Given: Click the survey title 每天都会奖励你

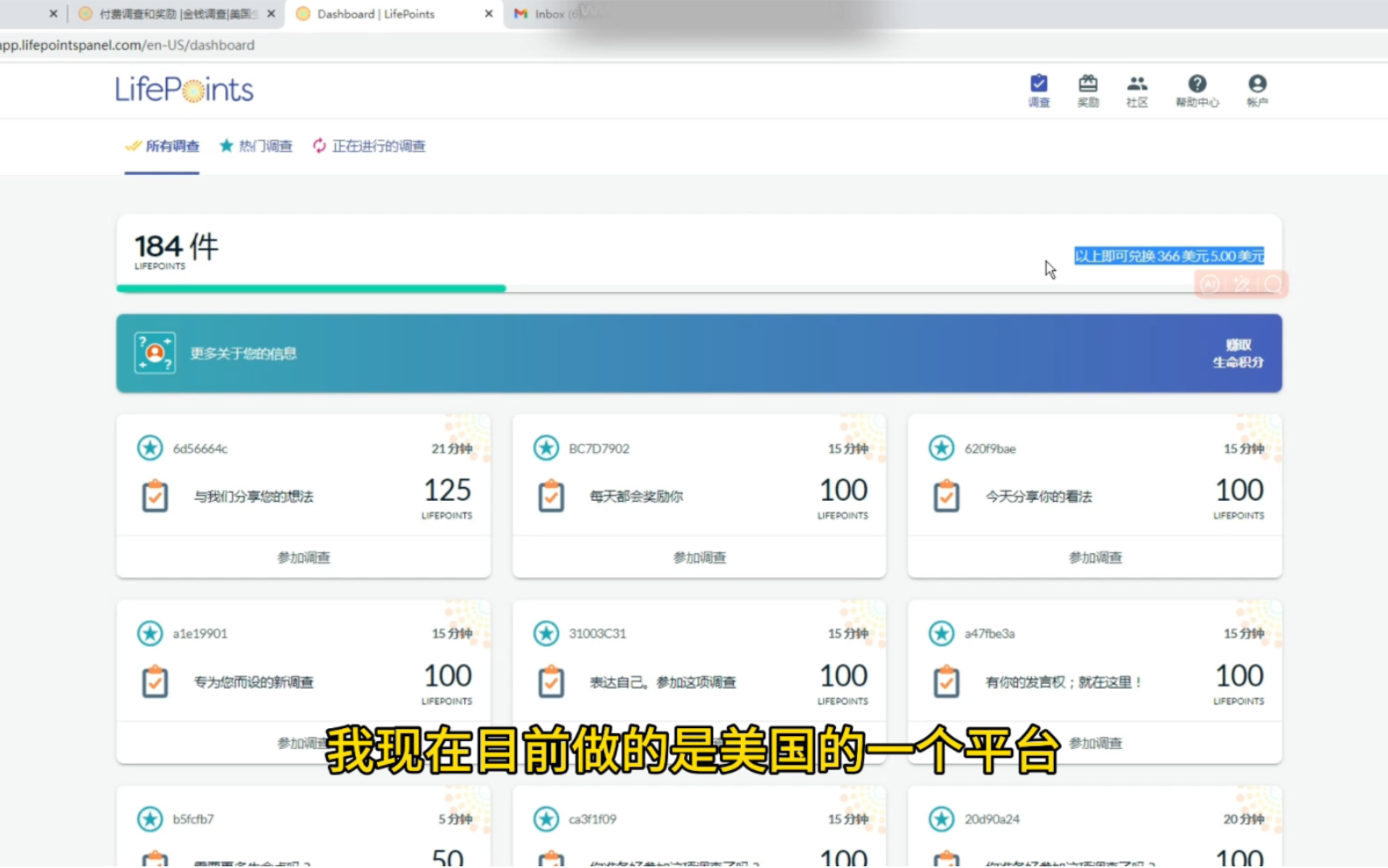Looking at the screenshot, I should (637, 496).
